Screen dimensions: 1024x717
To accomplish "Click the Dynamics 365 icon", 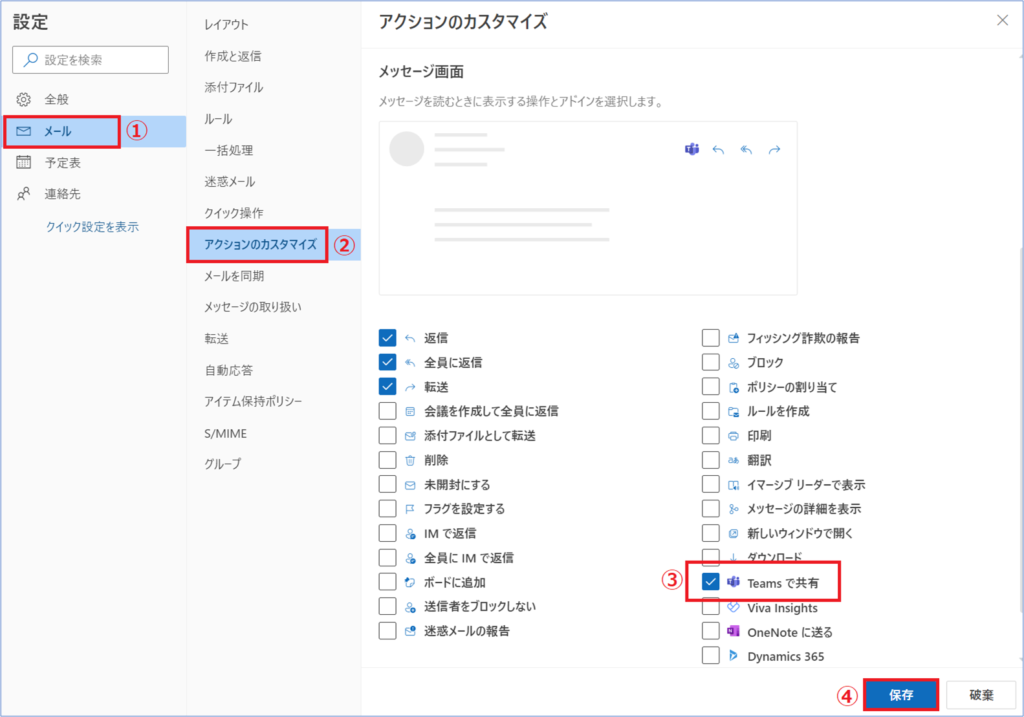I will [733, 656].
